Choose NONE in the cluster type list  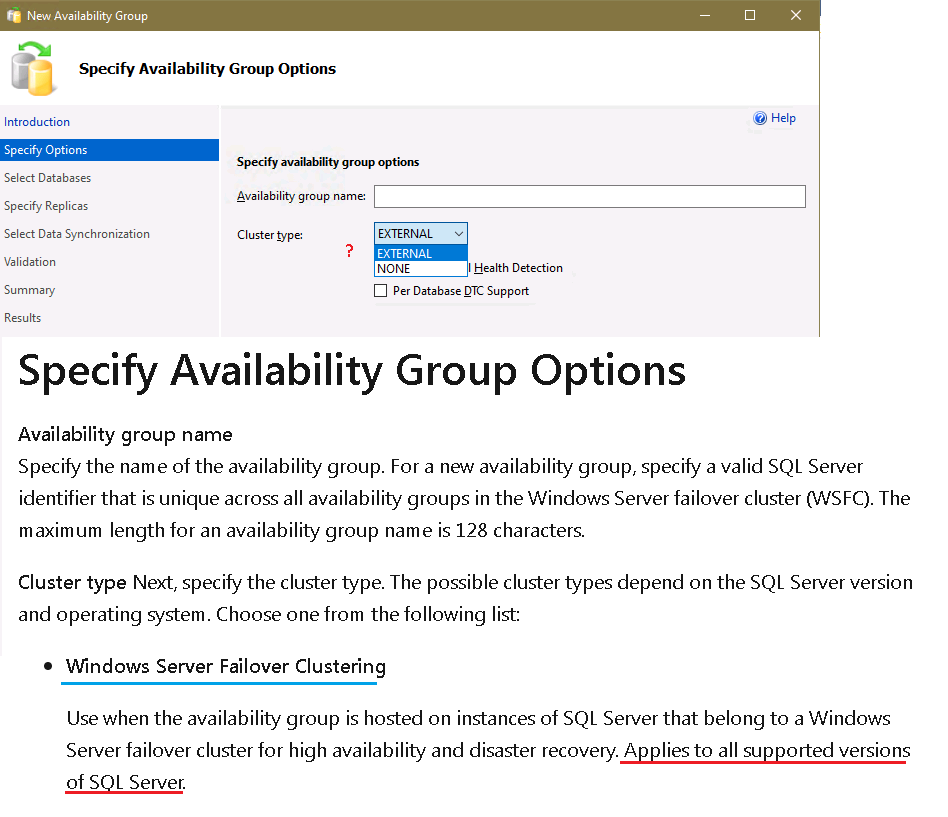tap(421, 269)
